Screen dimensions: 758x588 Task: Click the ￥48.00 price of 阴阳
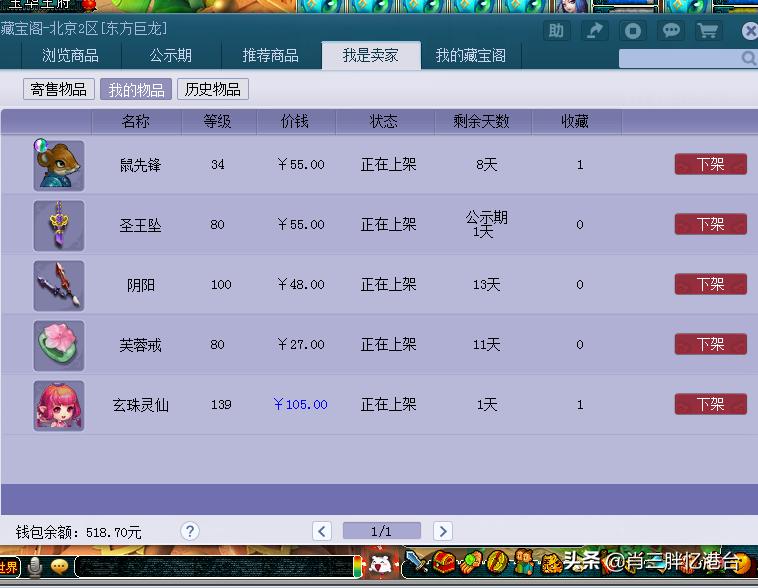click(301, 284)
